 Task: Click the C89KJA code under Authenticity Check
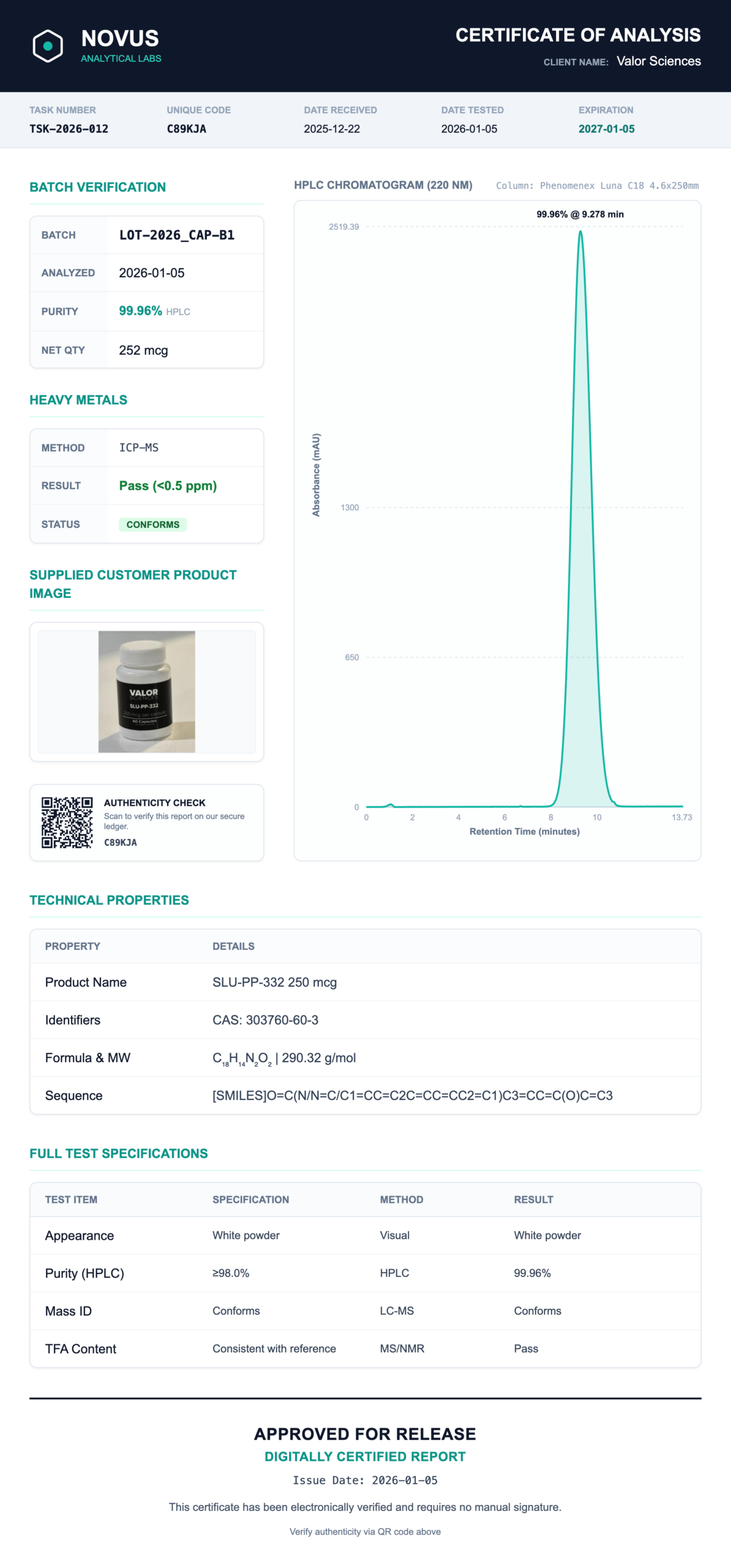(120, 842)
